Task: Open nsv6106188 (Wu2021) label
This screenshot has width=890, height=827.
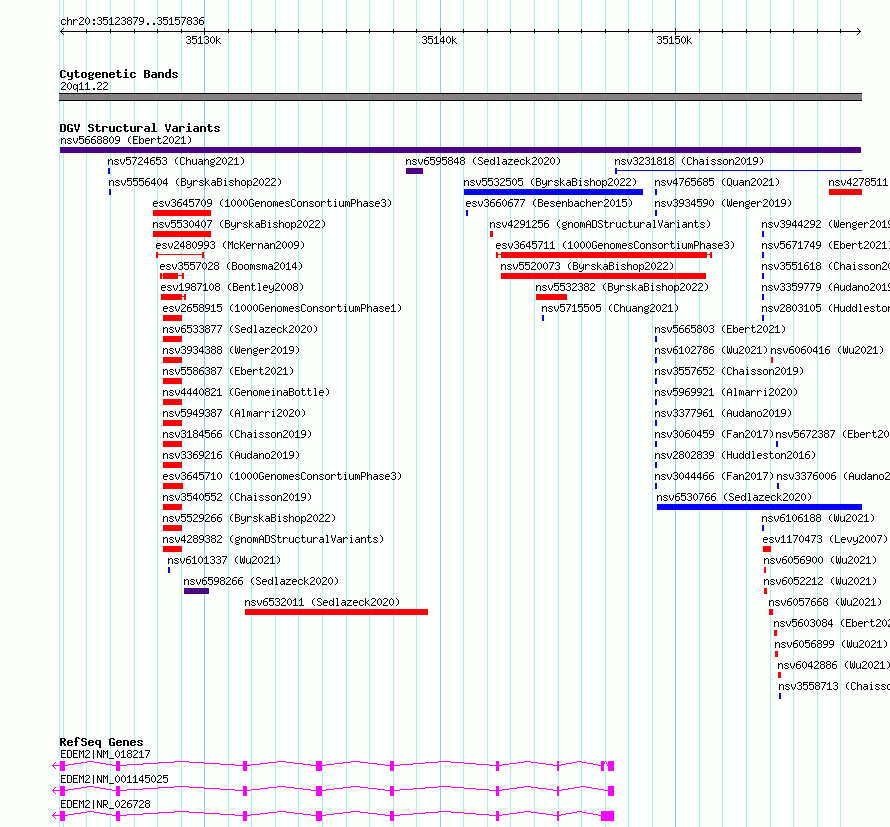Action: [818, 518]
